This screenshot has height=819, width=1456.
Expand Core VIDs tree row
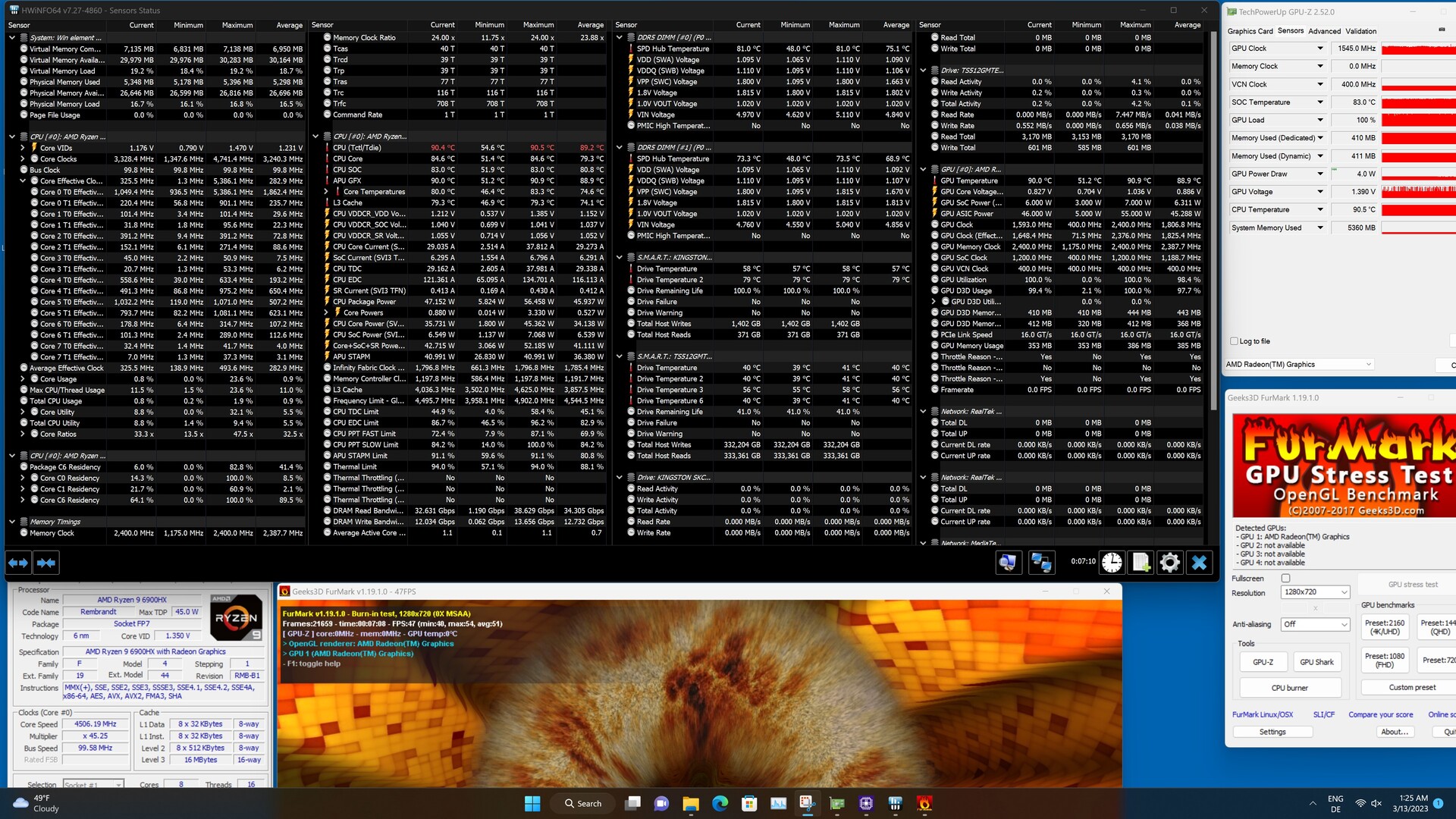(23, 148)
